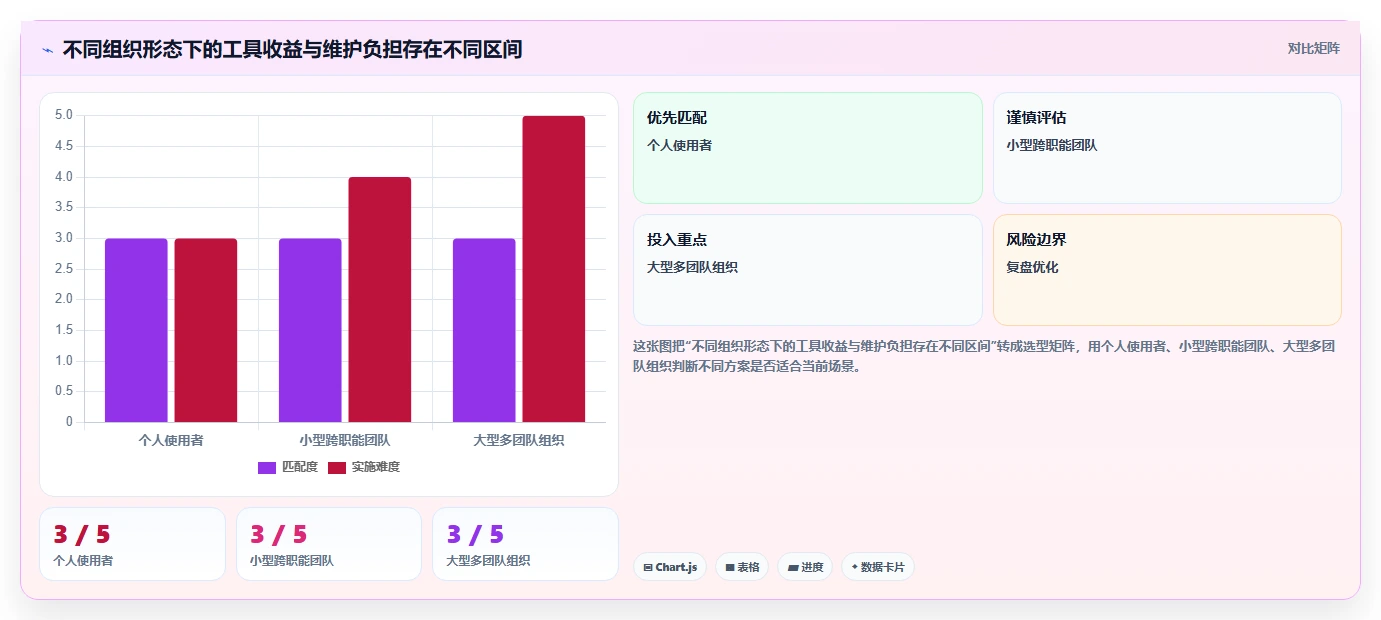Click the 2.5 y-axis tick value
This screenshot has width=1381, height=620.
[x=64, y=269]
